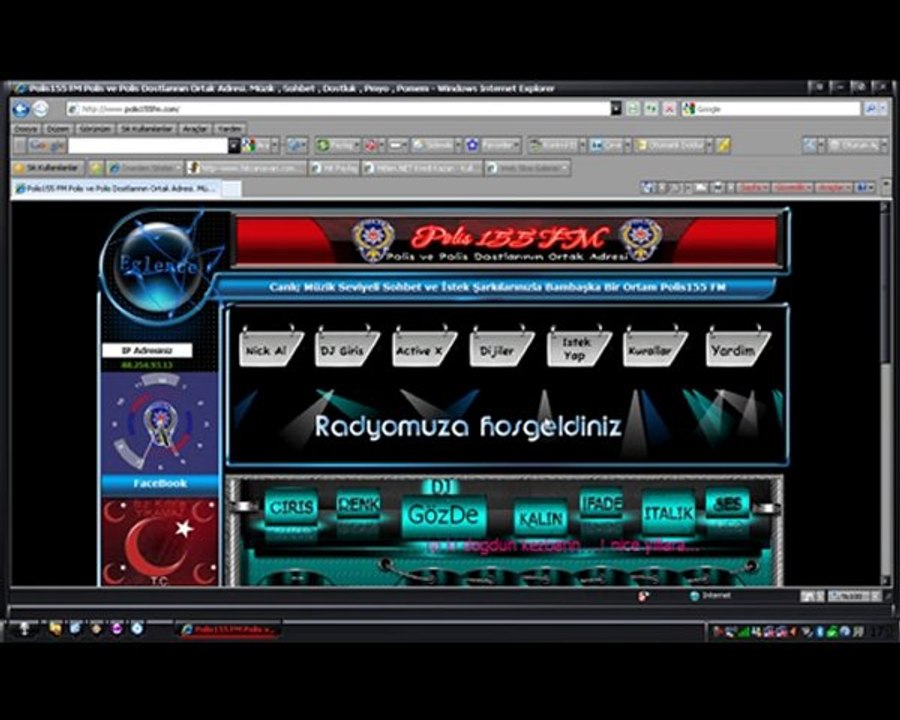Click the GIRIS chat login button

coord(291,506)
